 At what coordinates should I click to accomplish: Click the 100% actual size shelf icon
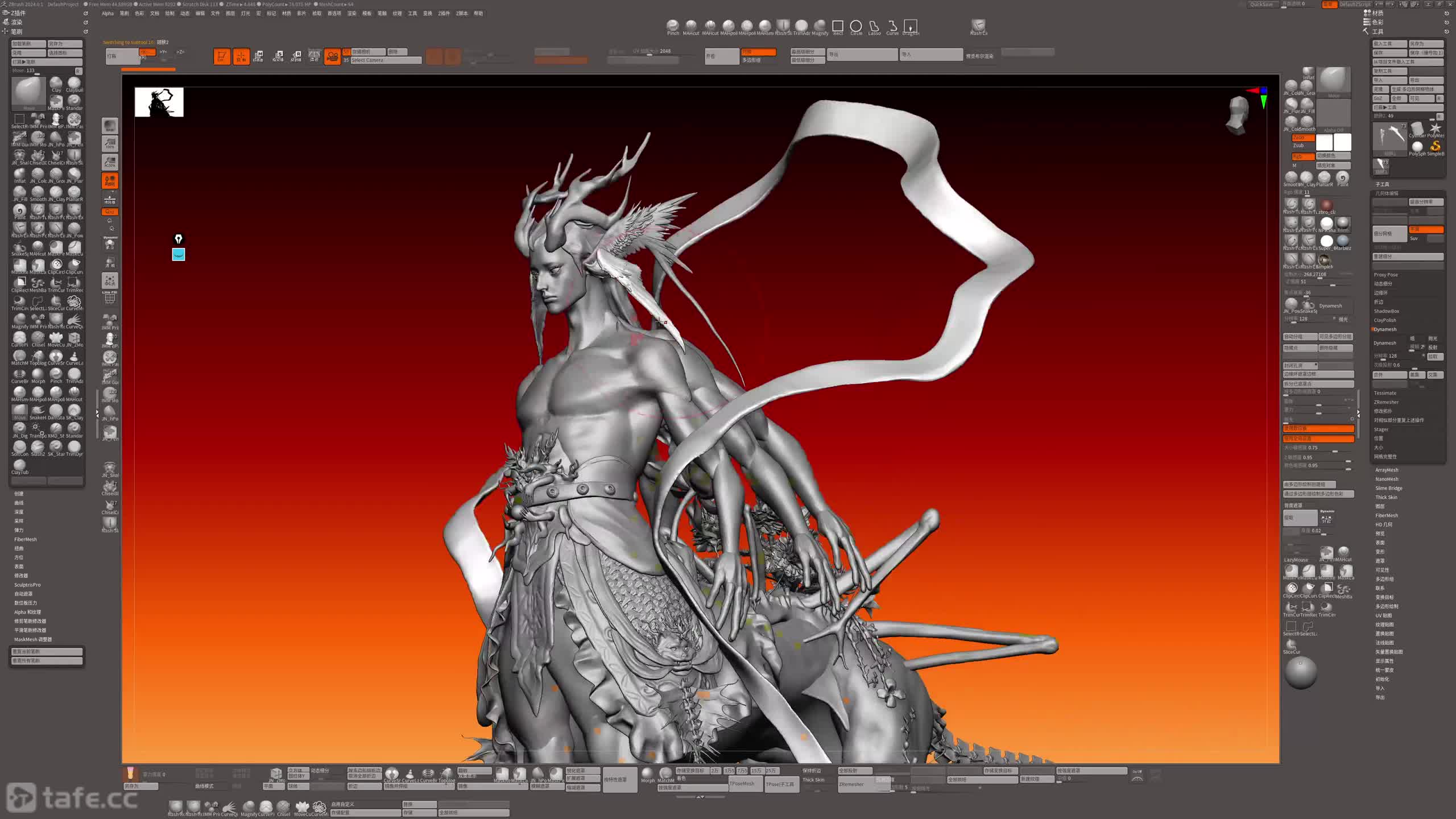110,144
